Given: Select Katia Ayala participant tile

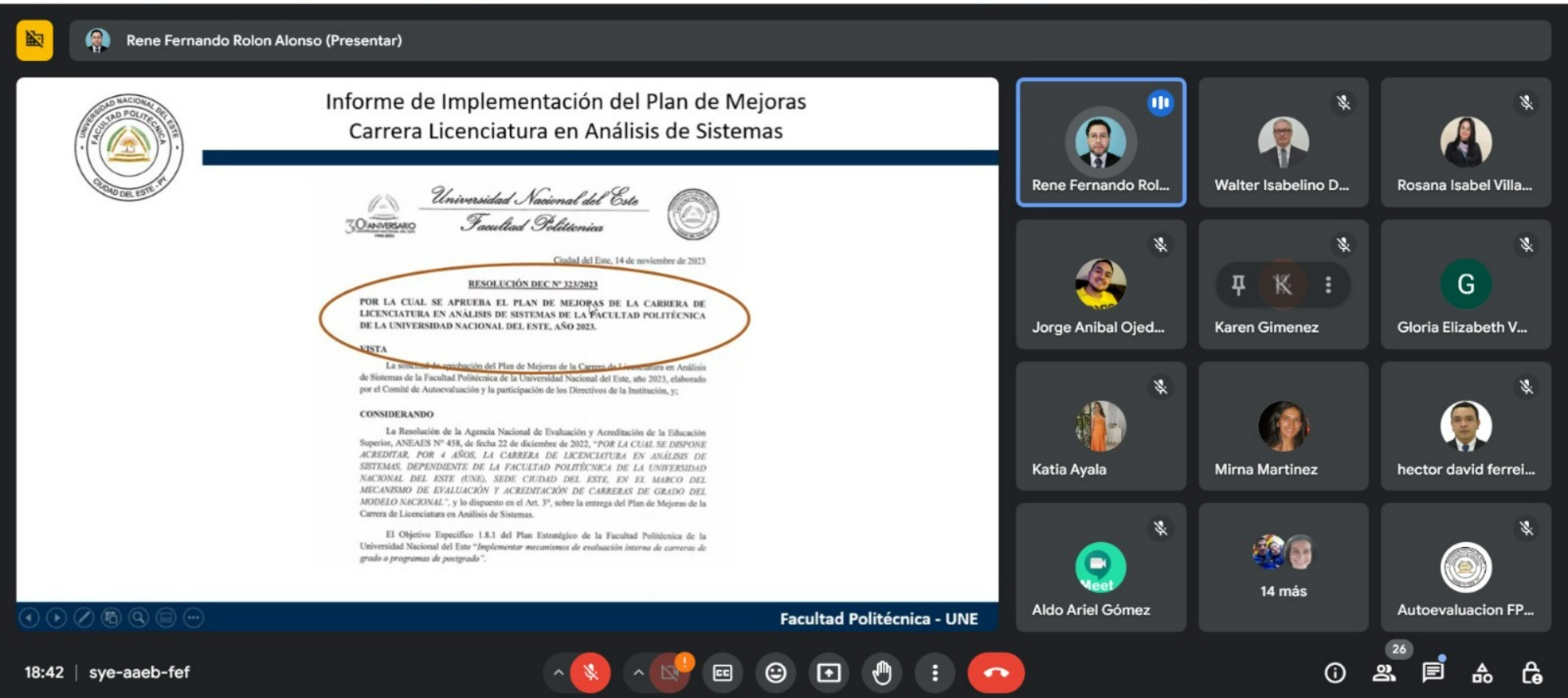Looking at the screenshot, I should 1101,426.
